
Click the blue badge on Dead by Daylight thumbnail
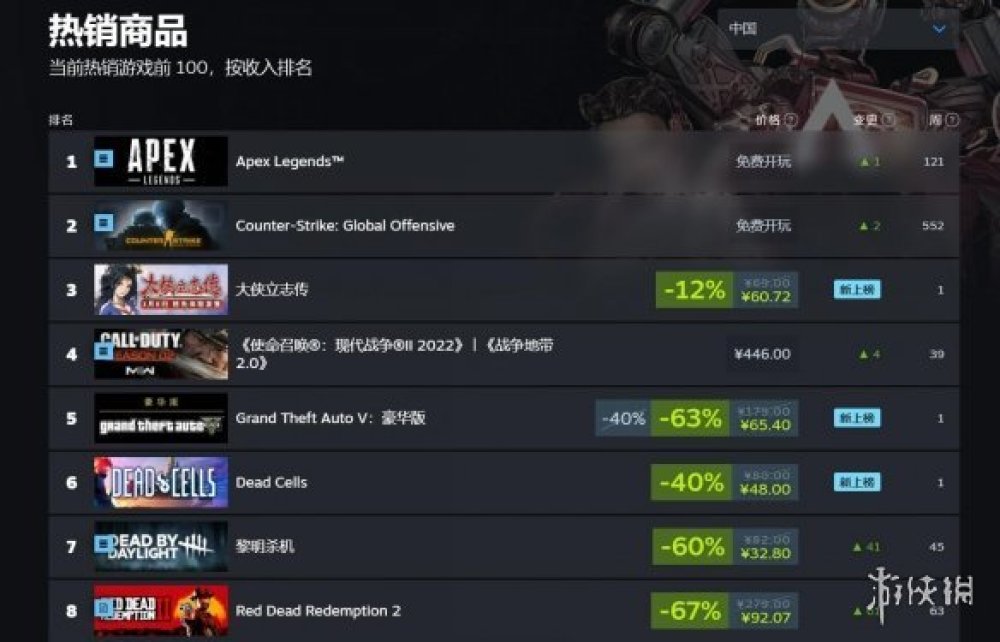coord(103,544)
